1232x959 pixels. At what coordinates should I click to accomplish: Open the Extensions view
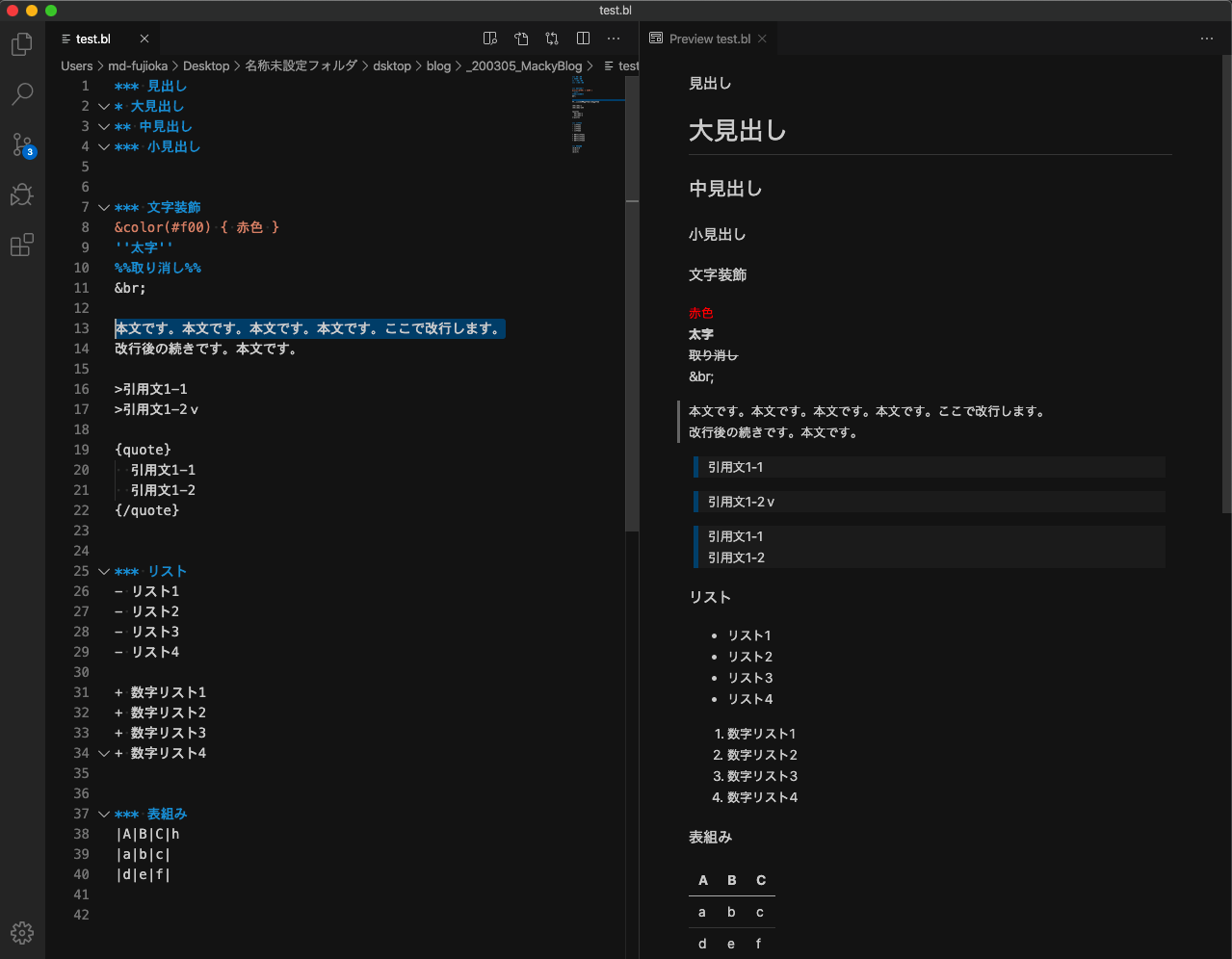point(22,246)
